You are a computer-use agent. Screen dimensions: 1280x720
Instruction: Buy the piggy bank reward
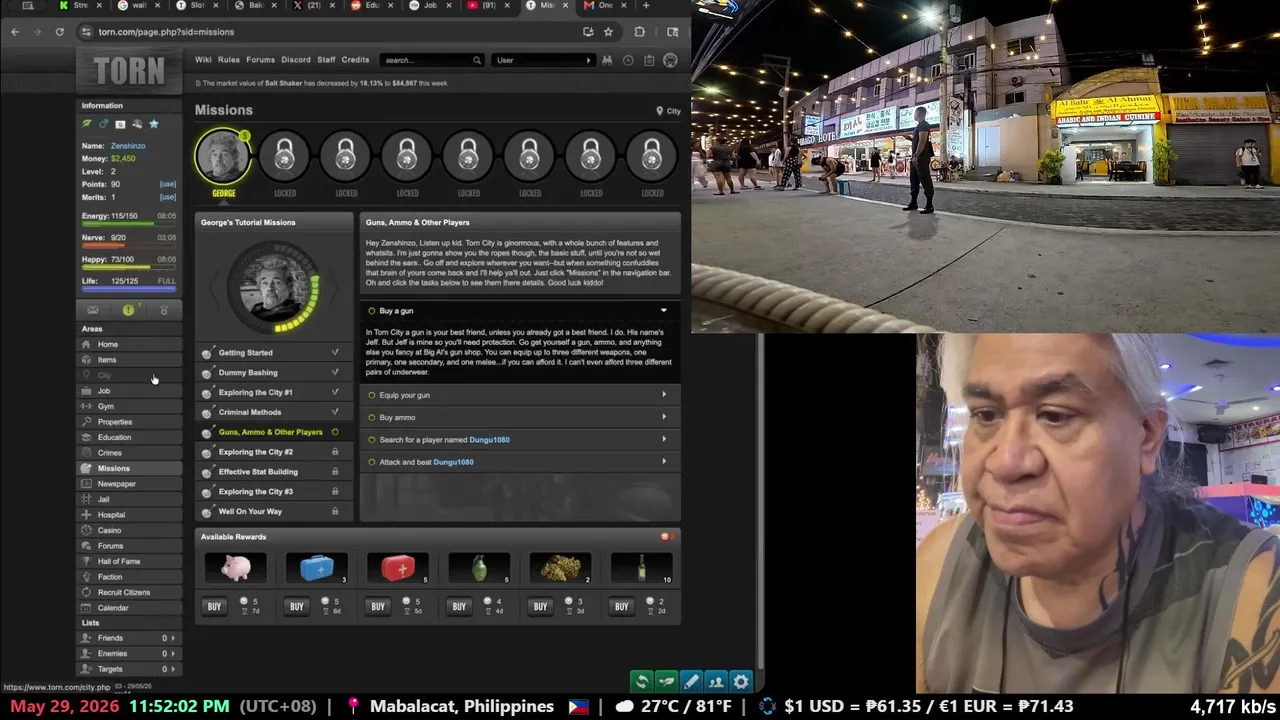point(214,606)
